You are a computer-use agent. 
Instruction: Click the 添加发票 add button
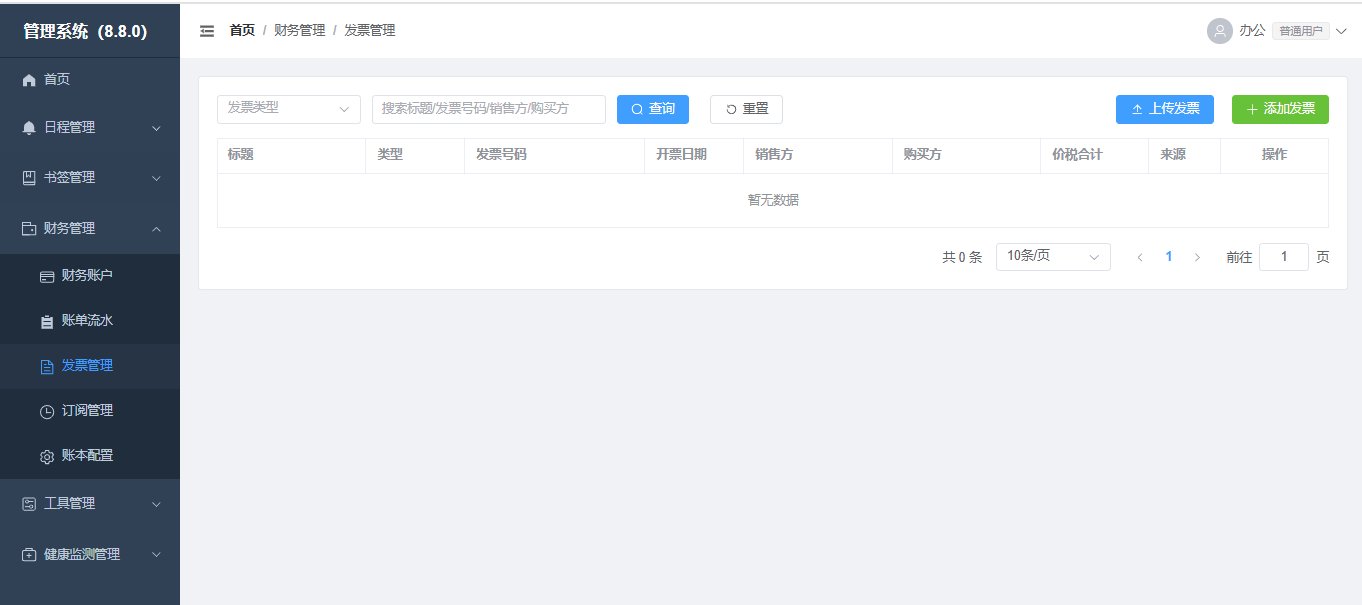[x=1280, y=109]
